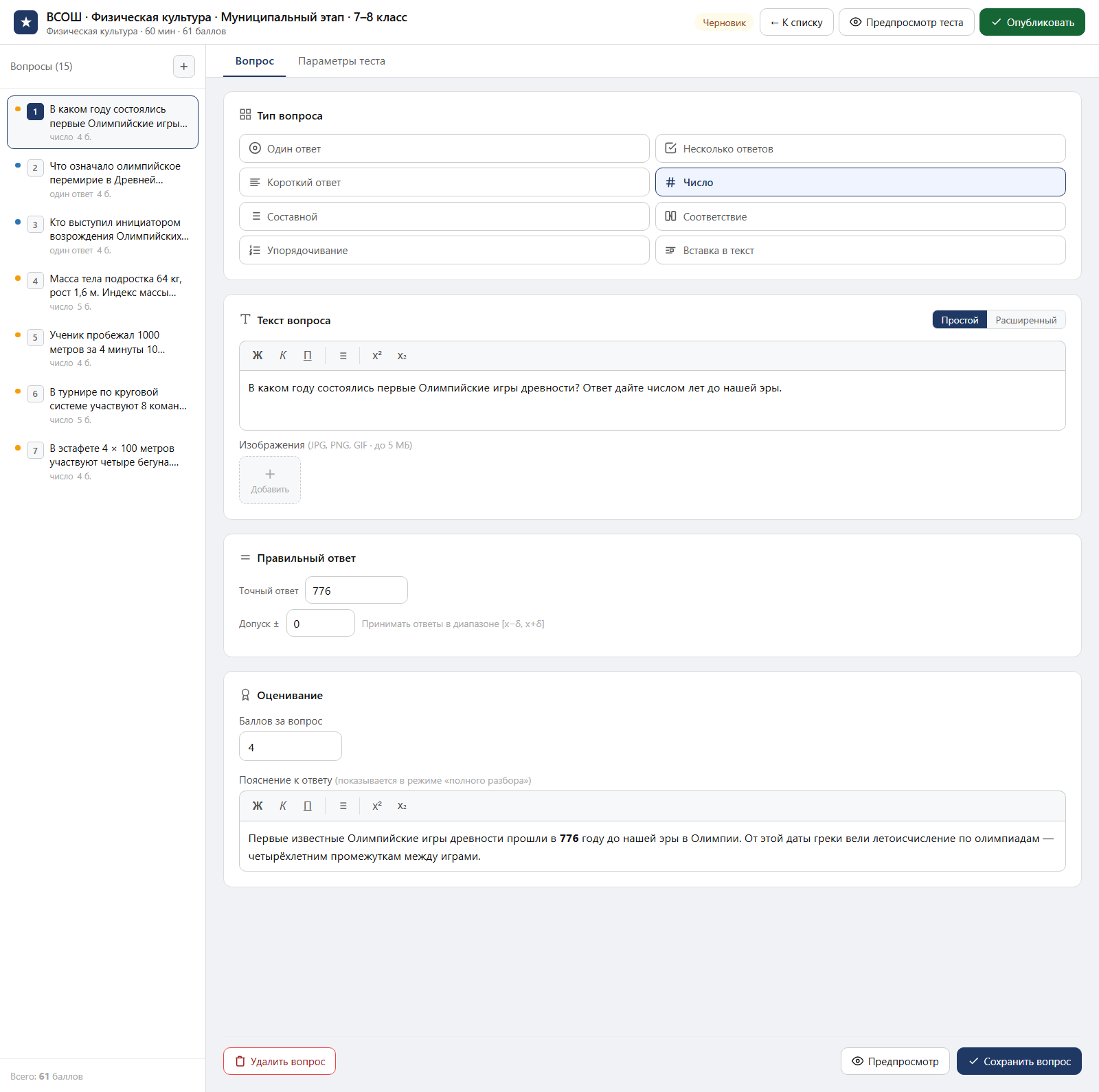Switch to the "Вопрос" tab

pyautogui.click(x=255, y=61)
